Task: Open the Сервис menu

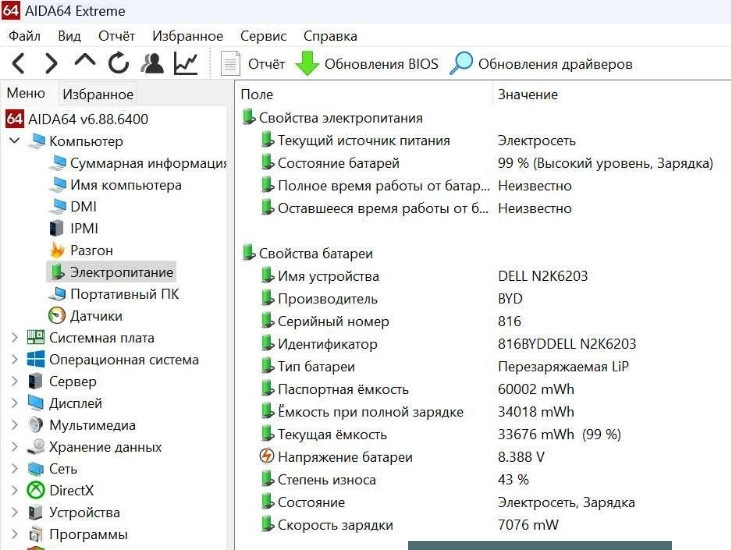Action: pyautogui.click(x=263, y=36)
